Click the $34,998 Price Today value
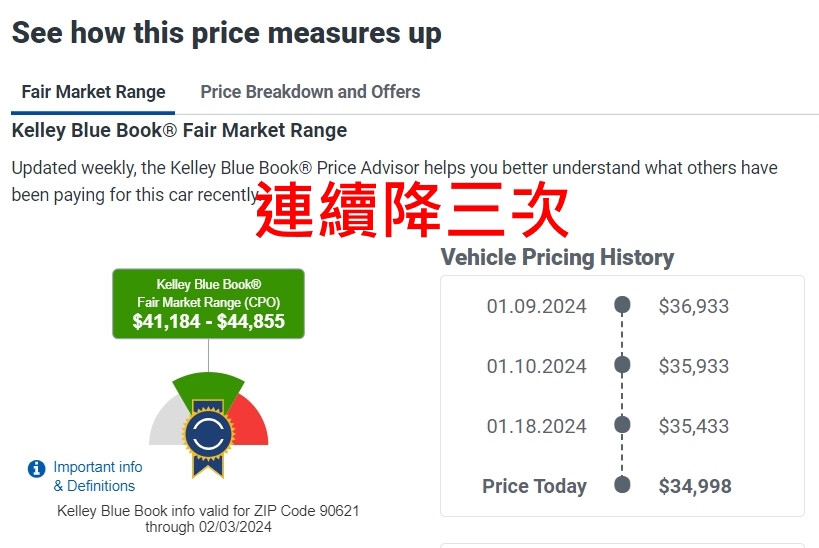Viewport: 819px width, 548px height. 695,486
